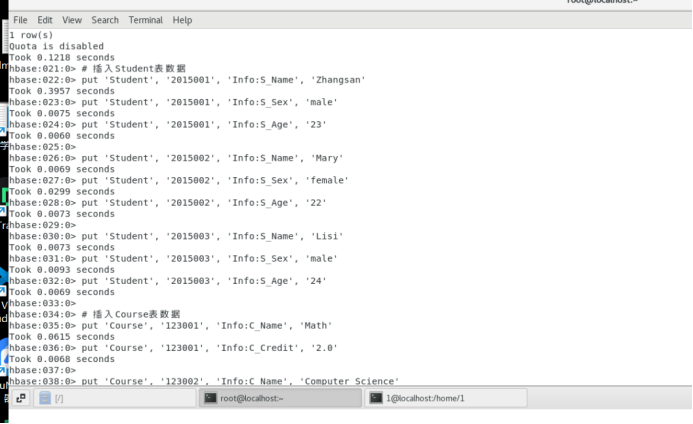
Task: Click the put command with 'Math'
Action: 171,325
